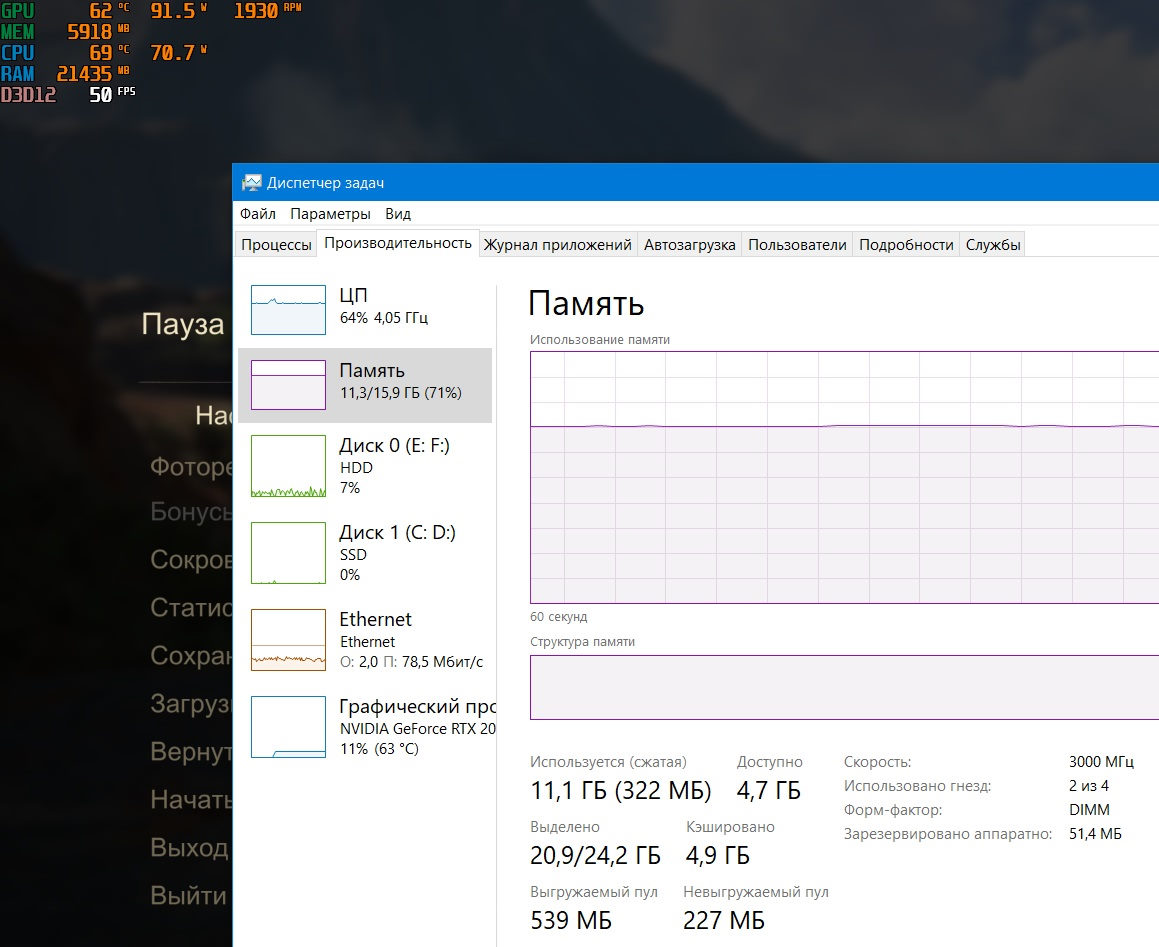Click the 539 МБ paged pool value
This screenshot has height=947, width=1159.
point(571,920)
